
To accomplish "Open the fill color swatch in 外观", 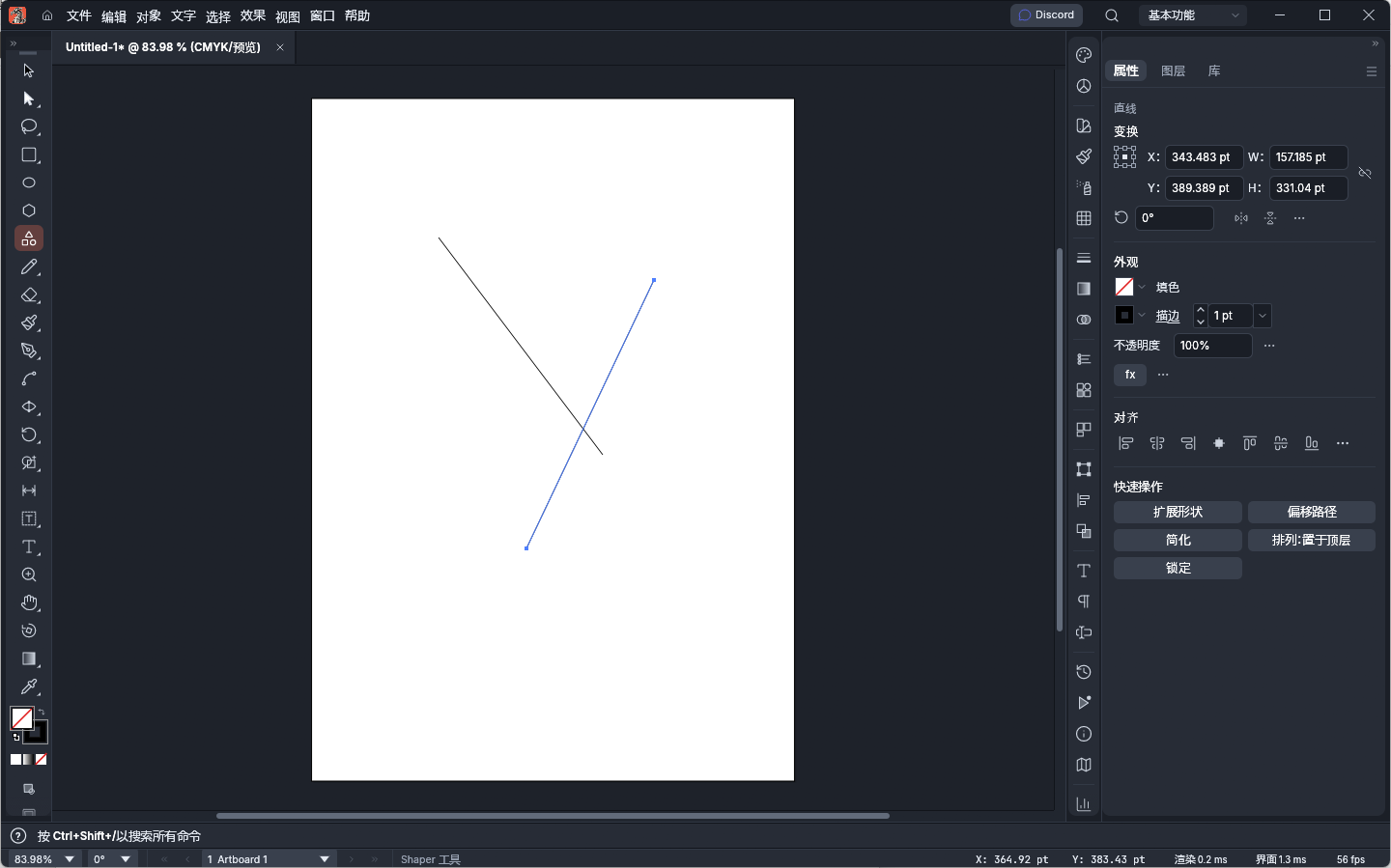I will [x=1124, y=287].
